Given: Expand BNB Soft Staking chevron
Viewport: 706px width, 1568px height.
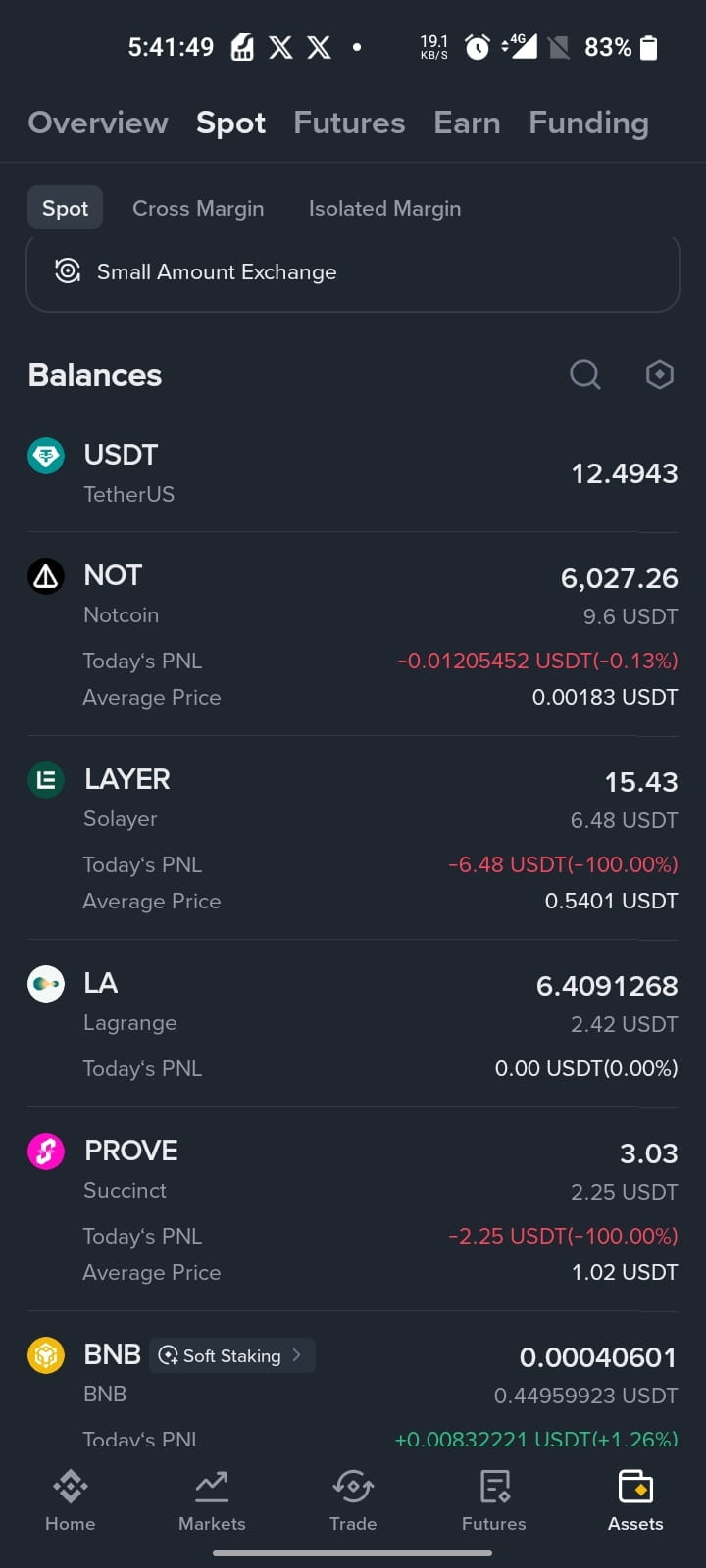Looking at the screenshot, I should pos(296,1355).
